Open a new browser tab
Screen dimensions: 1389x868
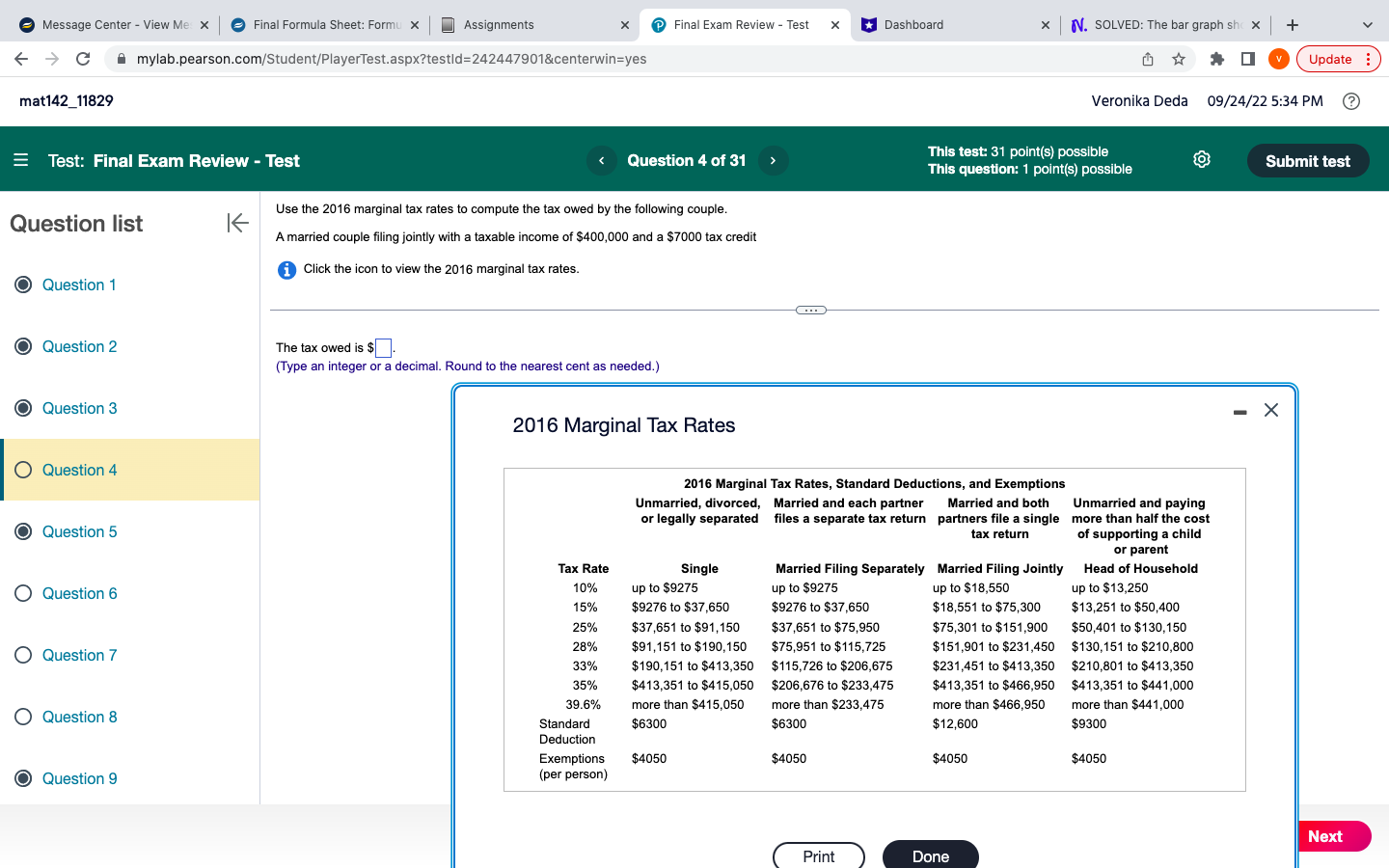pos(1293,25)
